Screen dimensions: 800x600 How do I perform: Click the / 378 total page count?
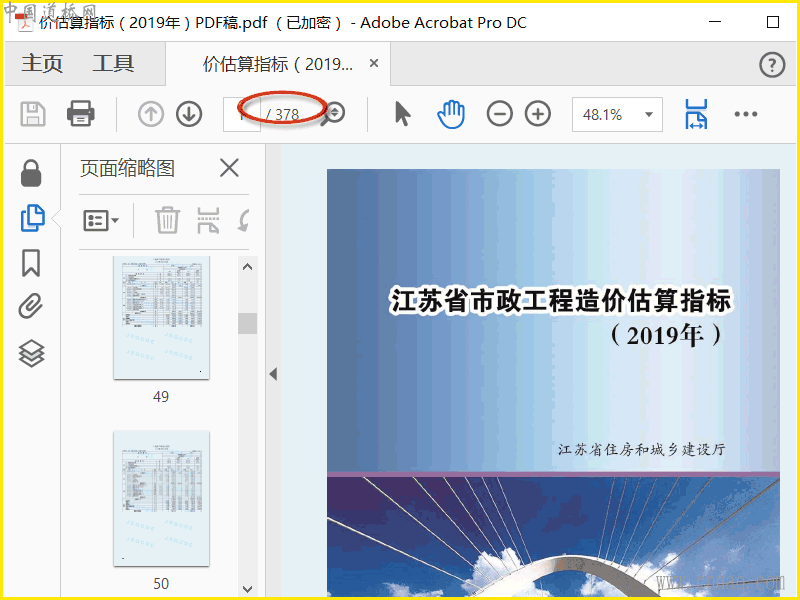coord(283,114)
